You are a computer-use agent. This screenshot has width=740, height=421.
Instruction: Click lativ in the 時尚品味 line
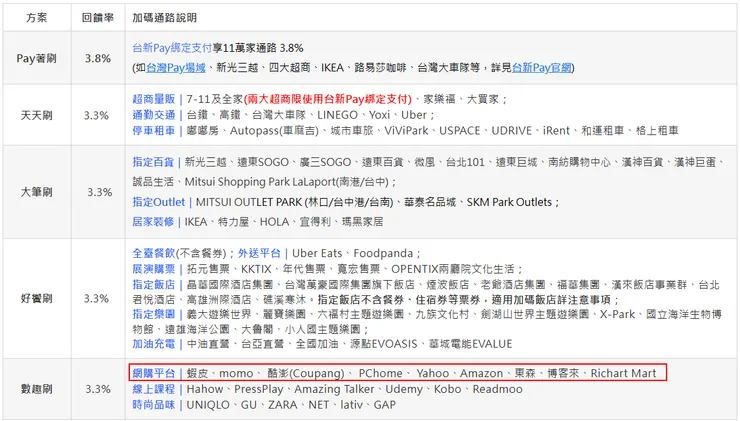pos(352,405)
